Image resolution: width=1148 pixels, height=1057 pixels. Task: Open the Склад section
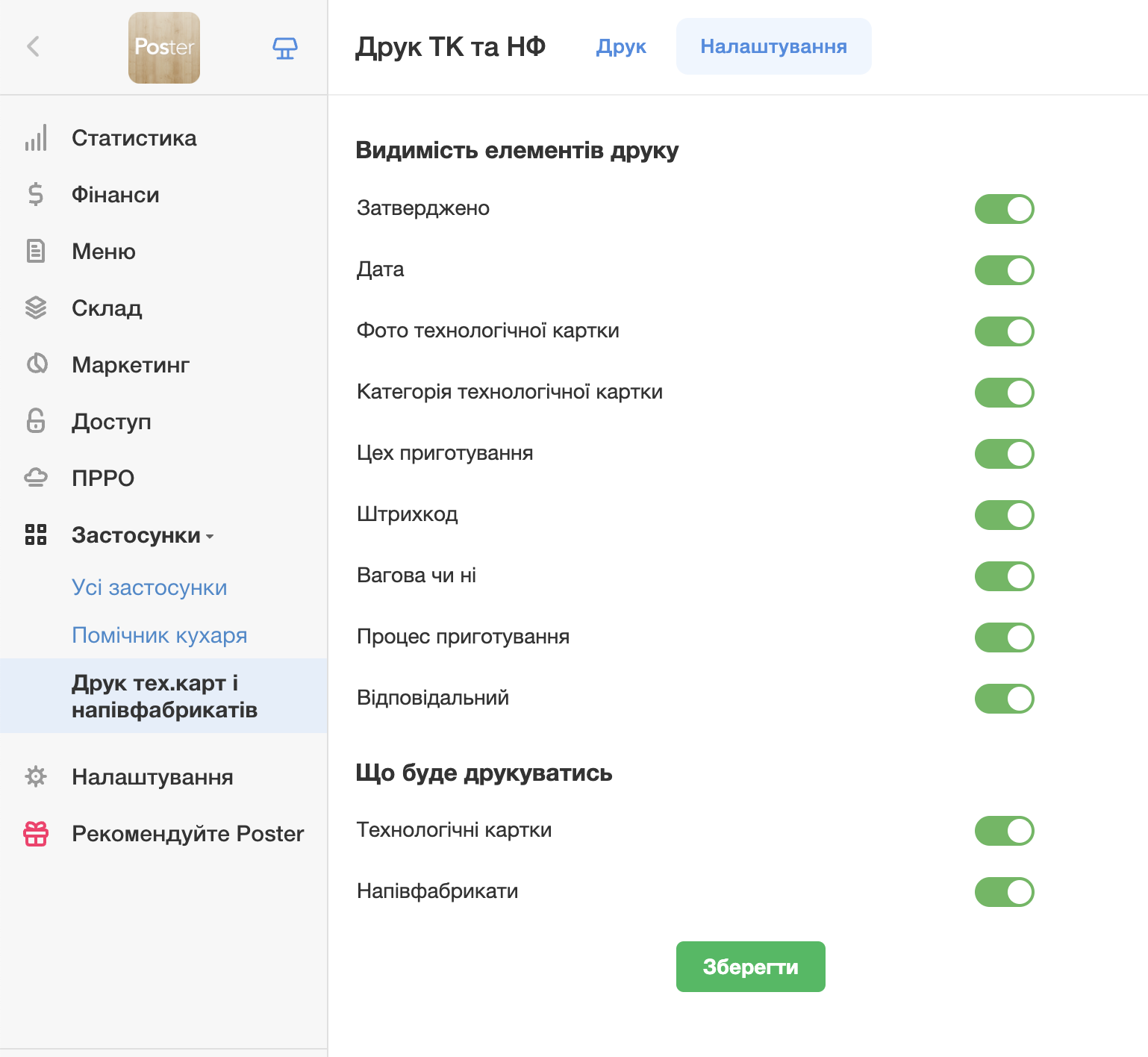tap(107, 308)
